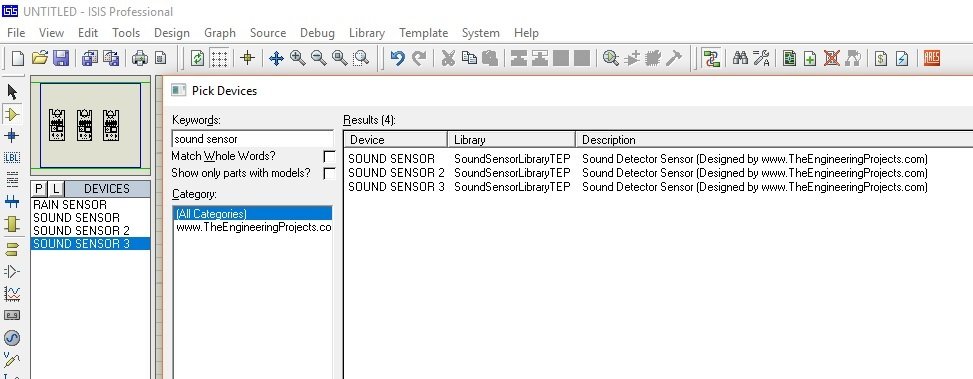
Task: Choose the Buses mode tool
Action: pos(12,202)
